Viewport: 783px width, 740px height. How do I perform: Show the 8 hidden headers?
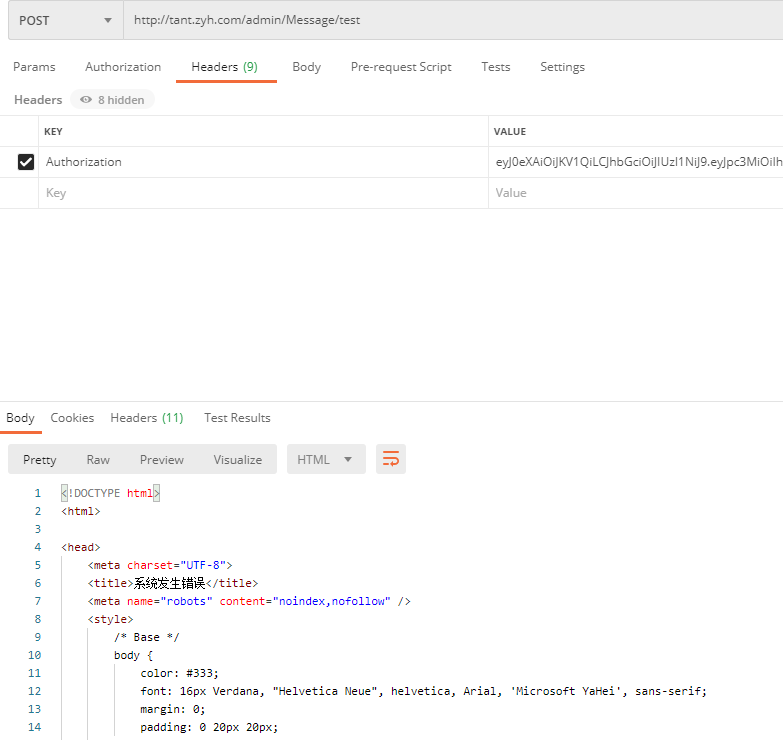point(112,100)
